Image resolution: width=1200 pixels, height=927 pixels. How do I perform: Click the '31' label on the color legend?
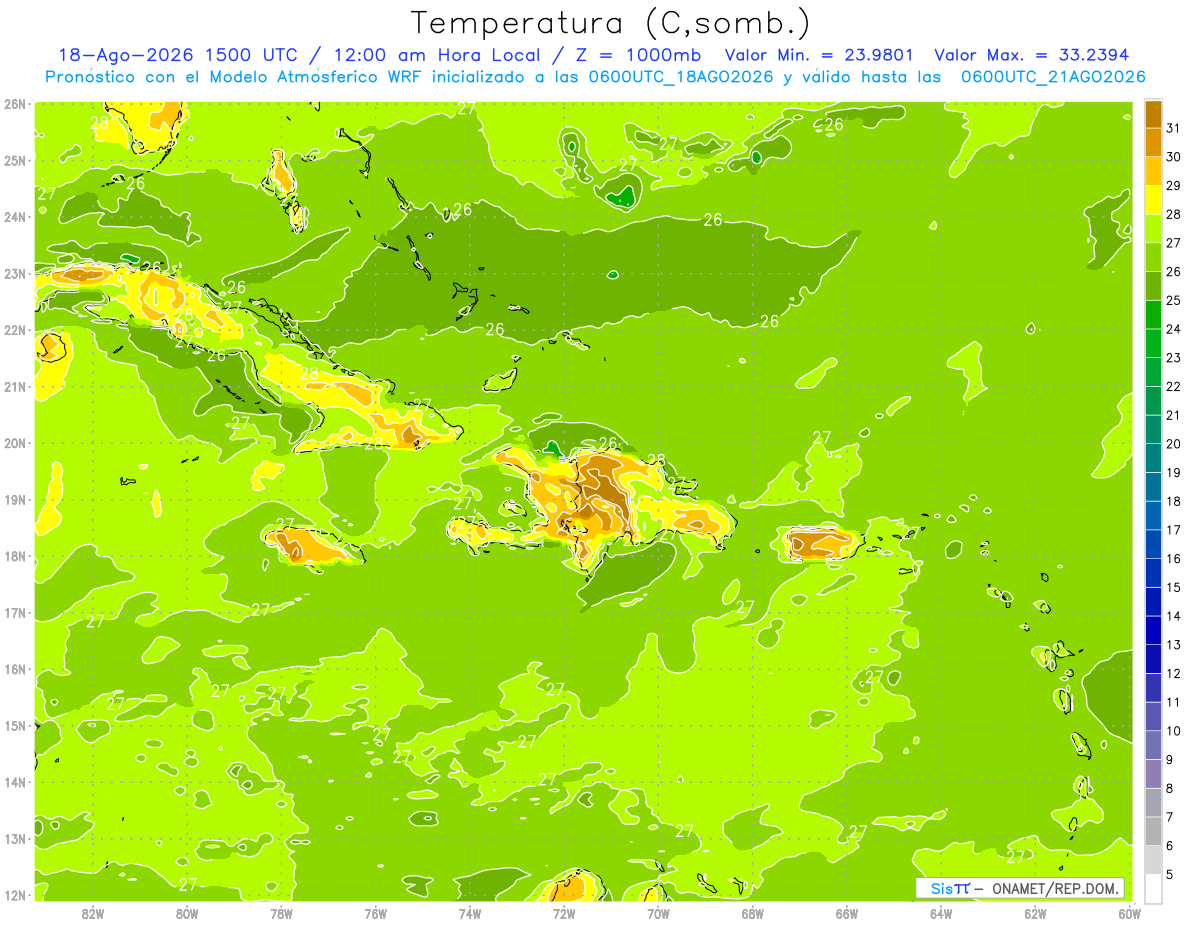pos(1173,128)
